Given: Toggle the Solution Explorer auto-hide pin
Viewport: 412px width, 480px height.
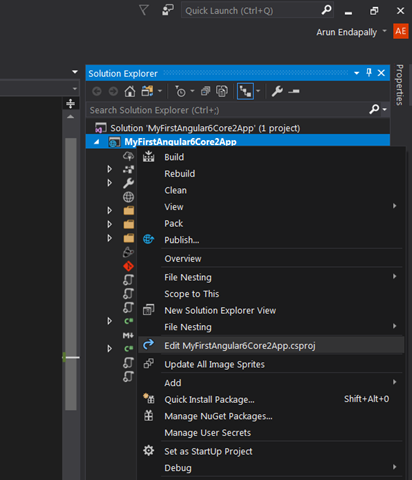Looking at the screenshot, I should 369,73.
